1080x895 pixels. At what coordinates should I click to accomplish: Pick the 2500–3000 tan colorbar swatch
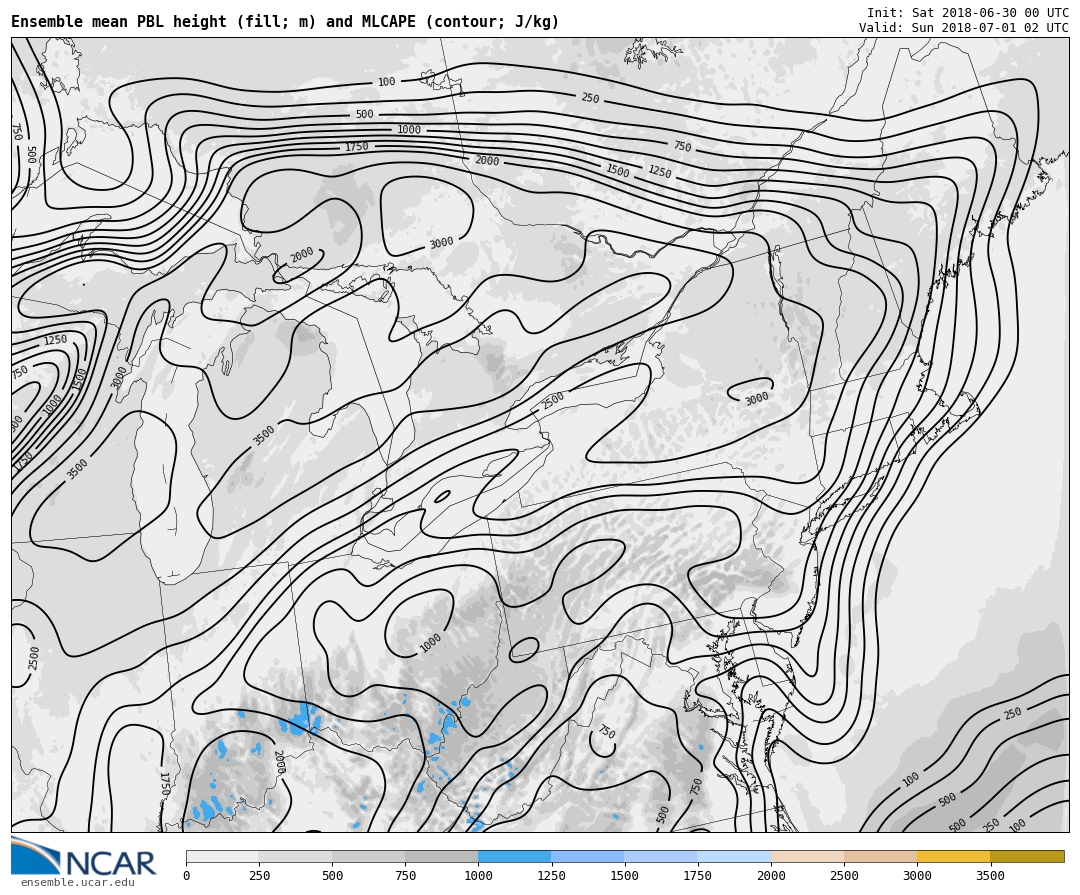(x=880, y=856)
